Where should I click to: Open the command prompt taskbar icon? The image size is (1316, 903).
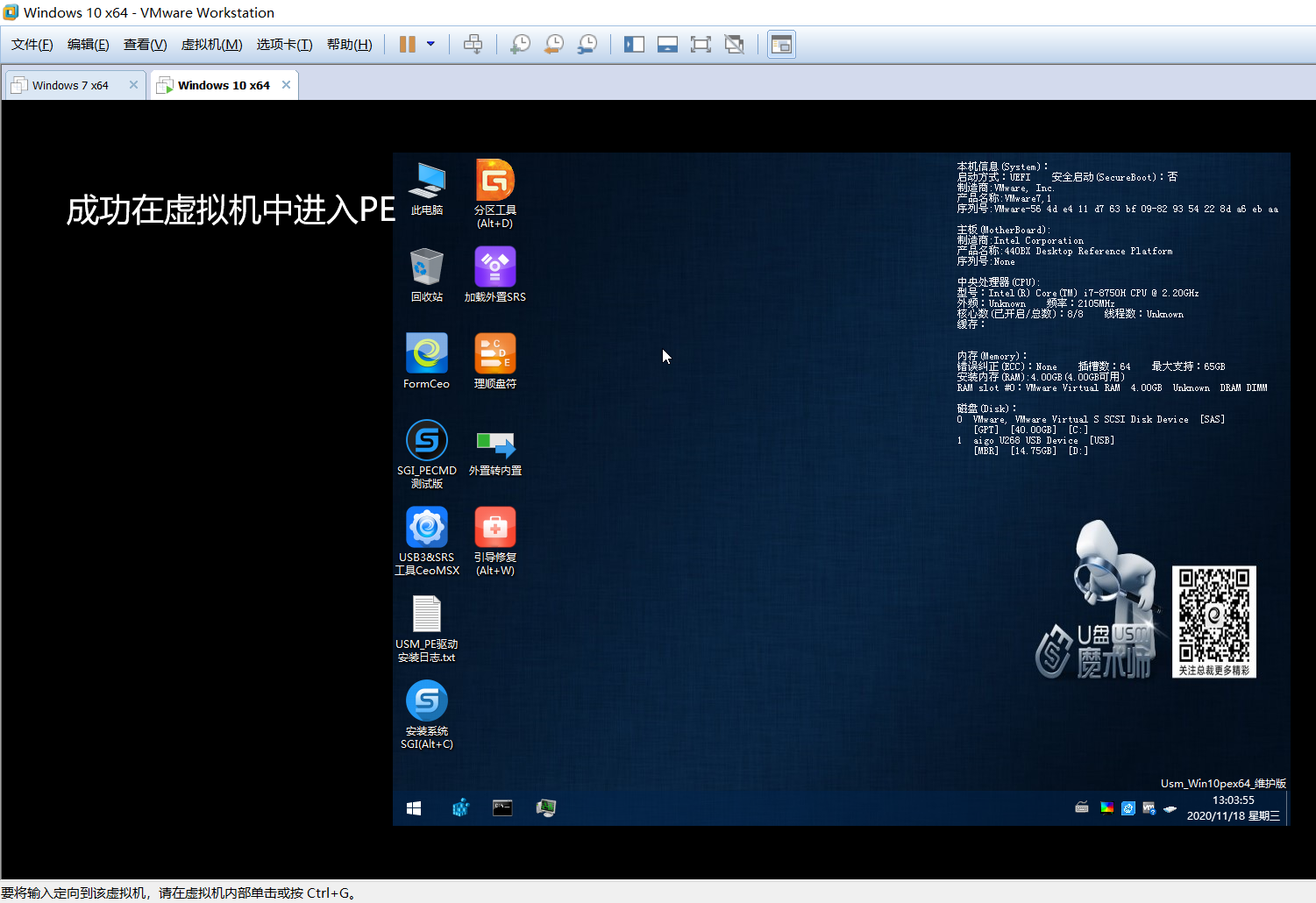(x=502, y=808)
